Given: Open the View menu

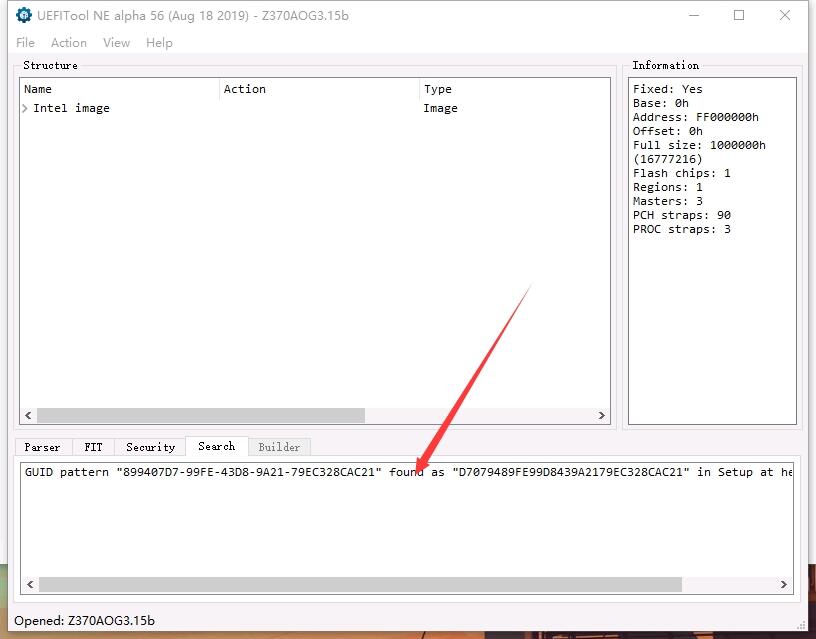Looking at the screenshot, I should 117,43.
